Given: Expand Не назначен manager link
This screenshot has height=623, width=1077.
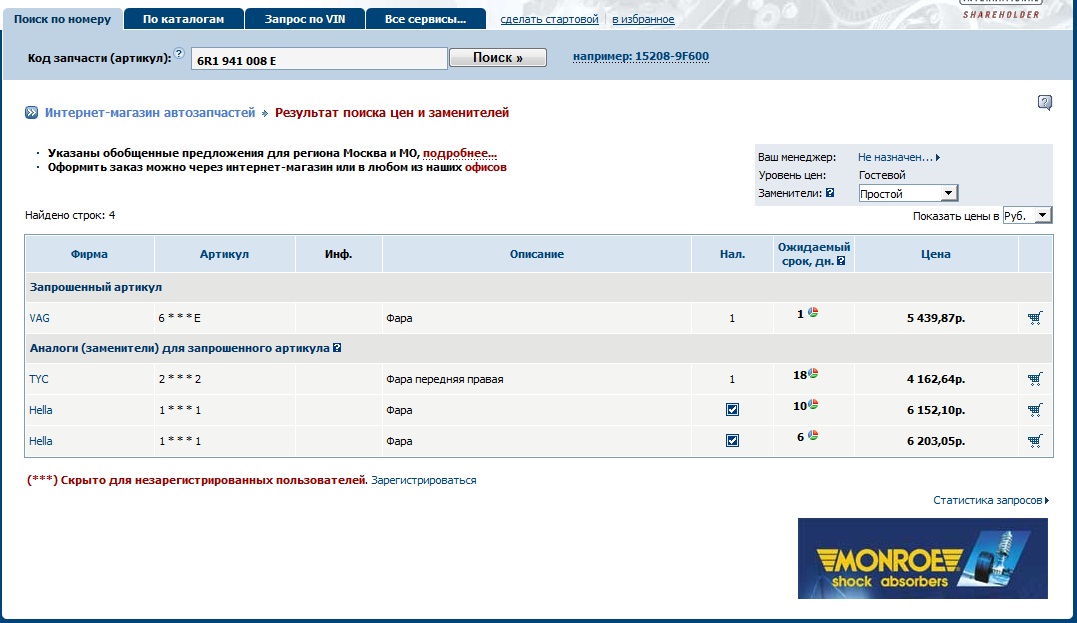Looking at the screenshot, I should click(898, 157).
